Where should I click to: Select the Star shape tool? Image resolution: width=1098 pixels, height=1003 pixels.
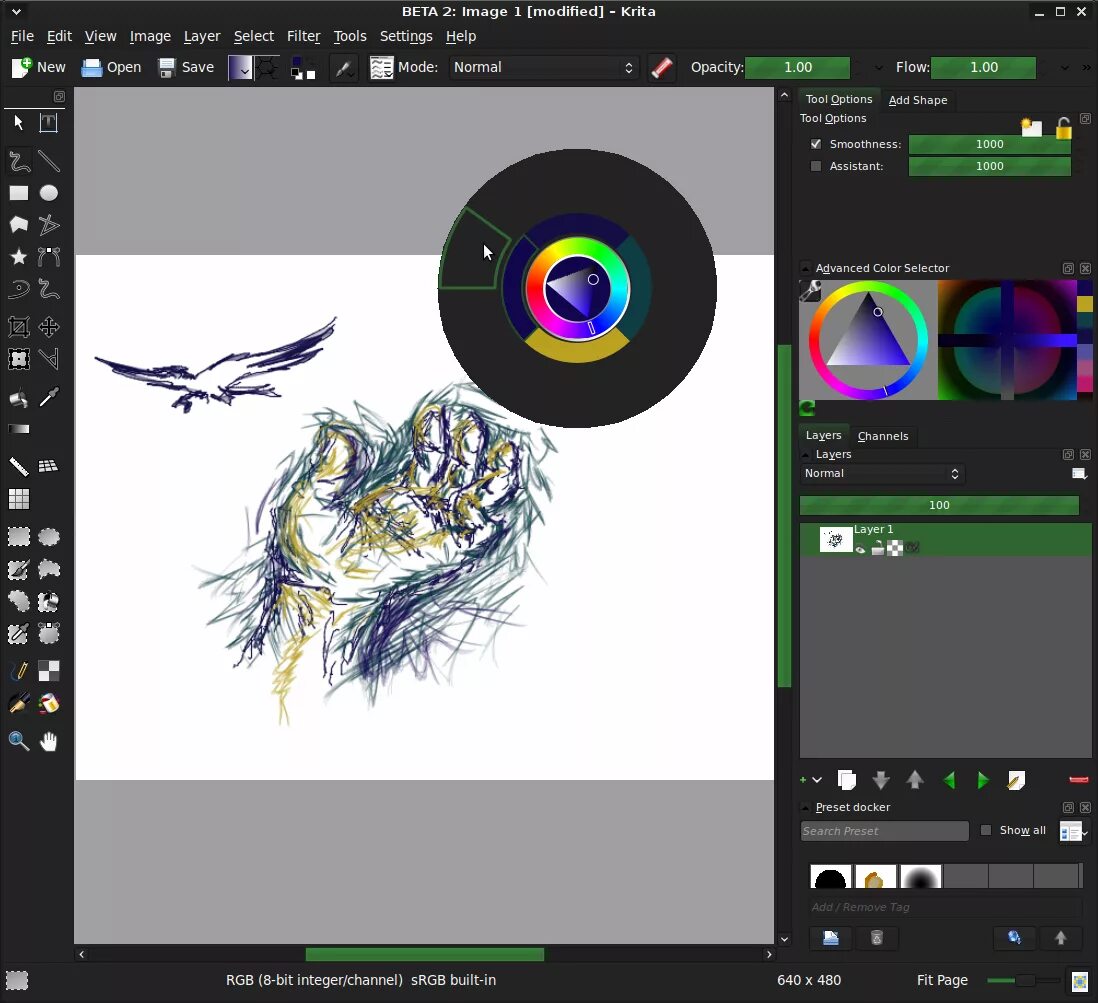click(x=19, y=256)
